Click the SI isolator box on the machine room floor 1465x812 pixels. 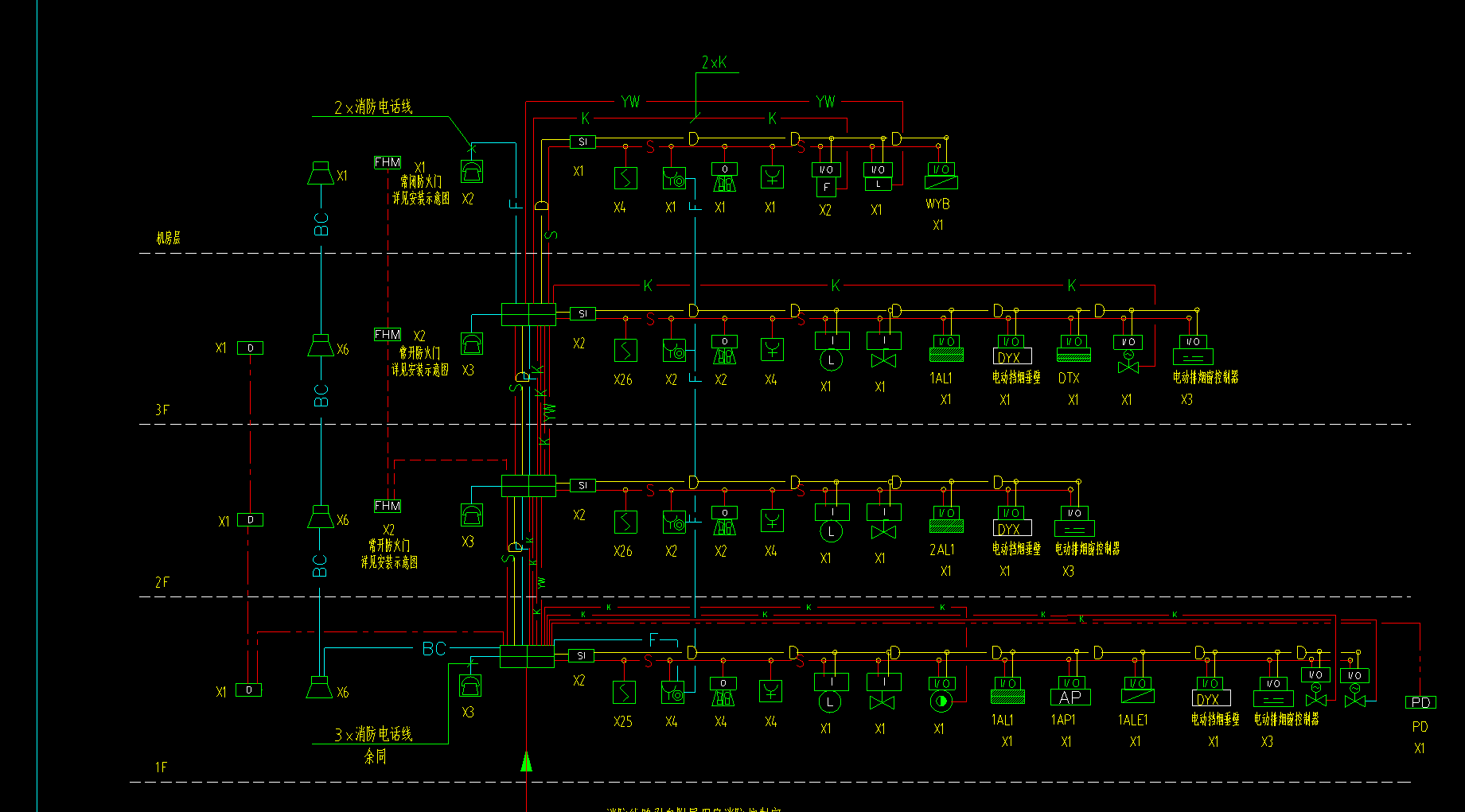[582, 142]
